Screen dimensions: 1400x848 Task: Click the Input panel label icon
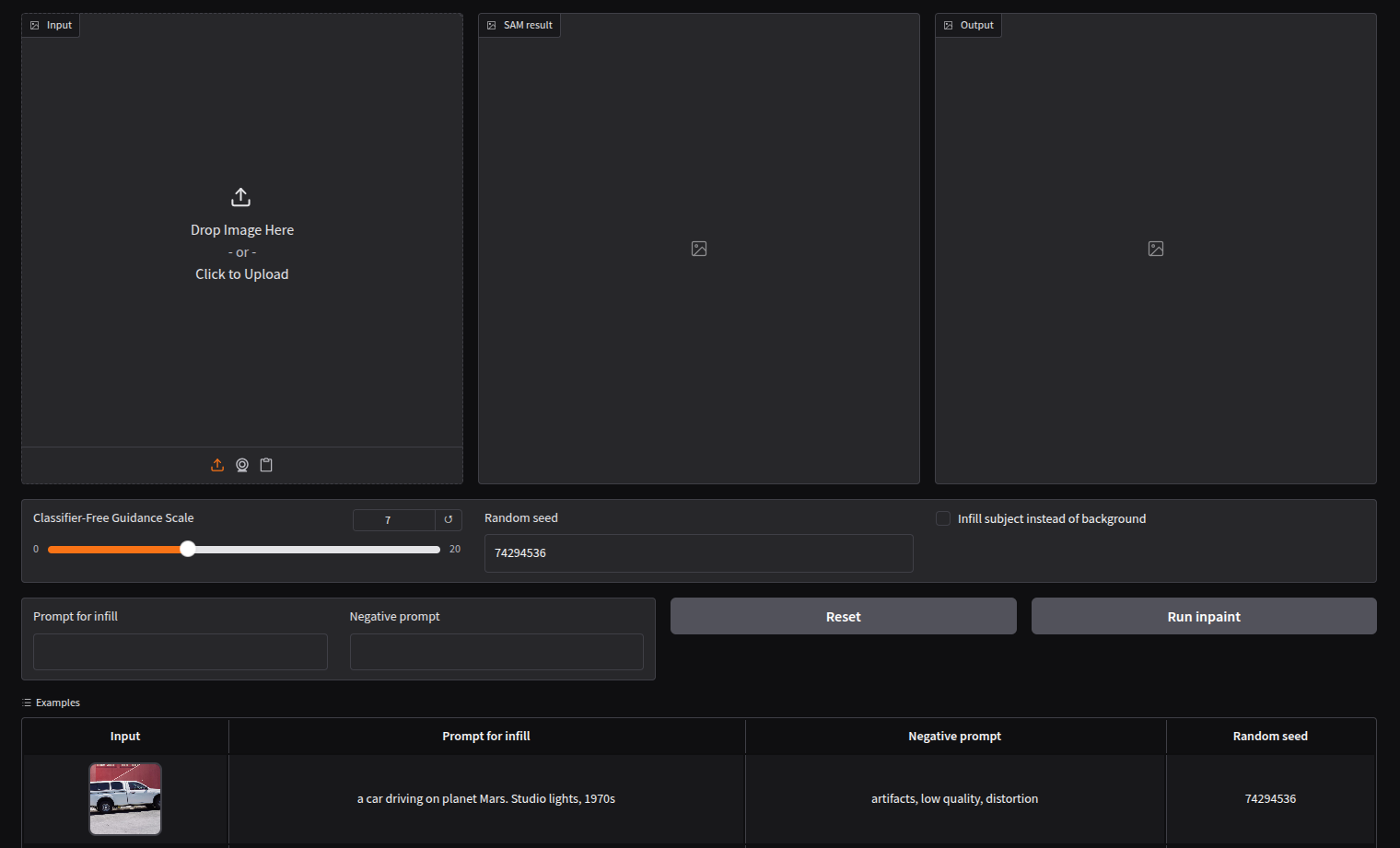34,25
